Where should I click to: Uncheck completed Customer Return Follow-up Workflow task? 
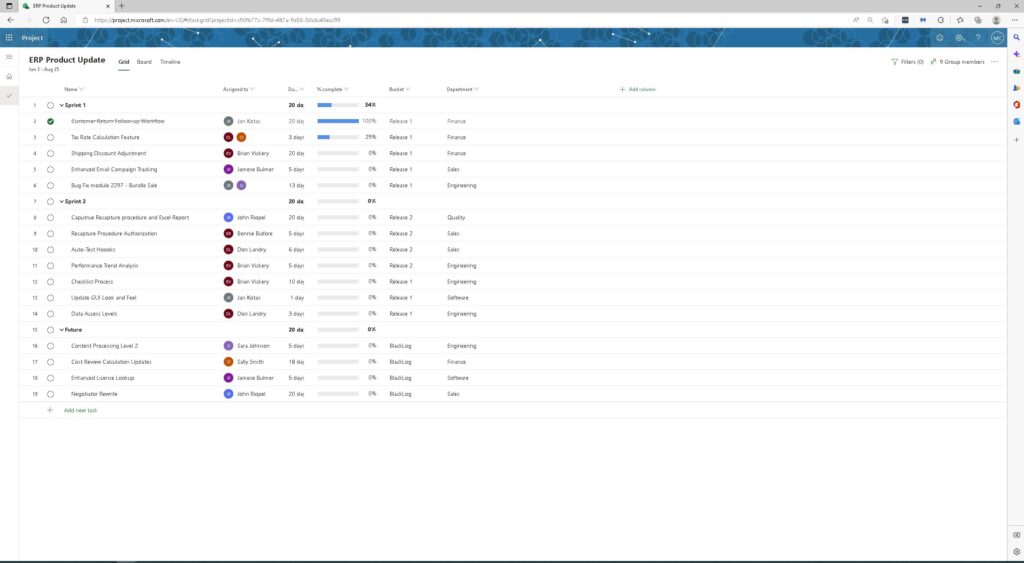click(50, 121)
